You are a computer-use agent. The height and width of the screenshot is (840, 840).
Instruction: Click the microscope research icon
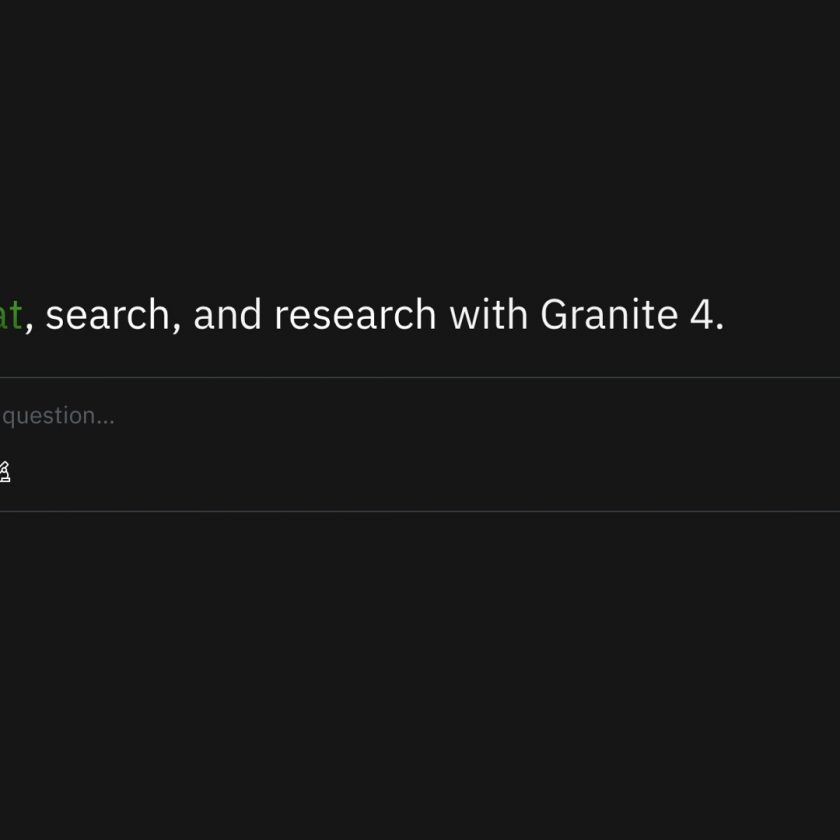(x=4, y=472)
